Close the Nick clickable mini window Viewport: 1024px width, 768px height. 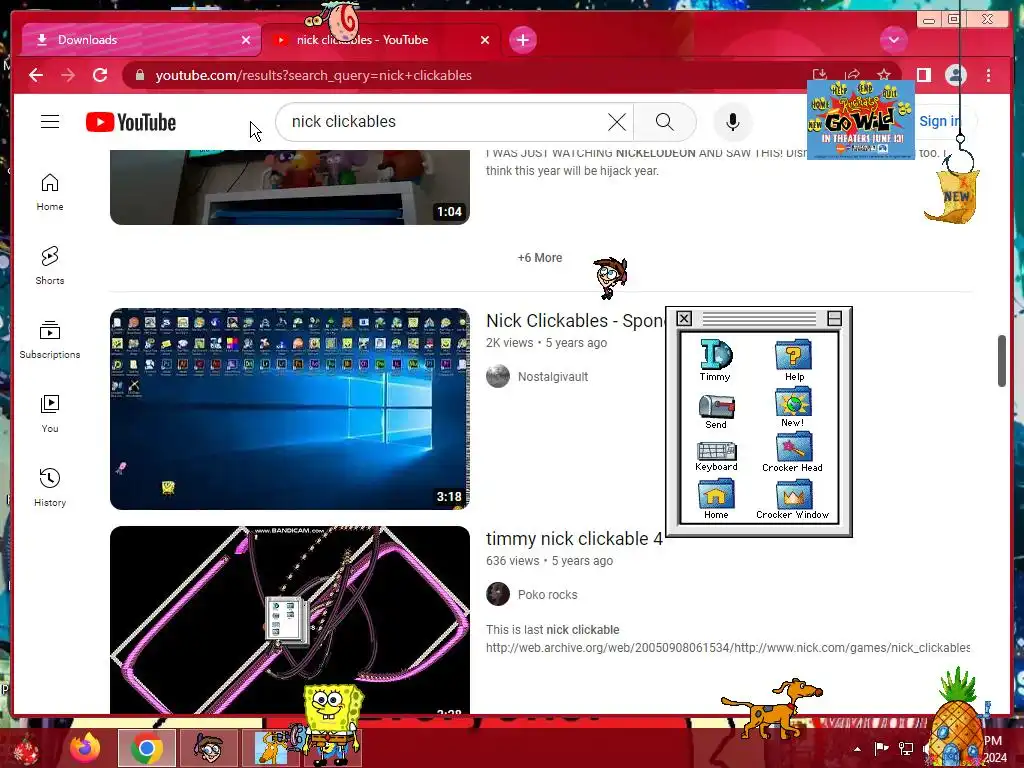pyautogui.click(x=684, y=318)
